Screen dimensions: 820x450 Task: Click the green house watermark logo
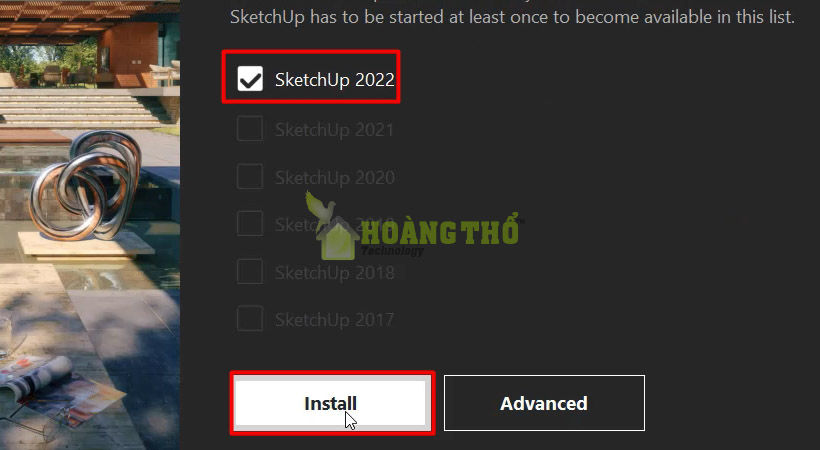338,239
